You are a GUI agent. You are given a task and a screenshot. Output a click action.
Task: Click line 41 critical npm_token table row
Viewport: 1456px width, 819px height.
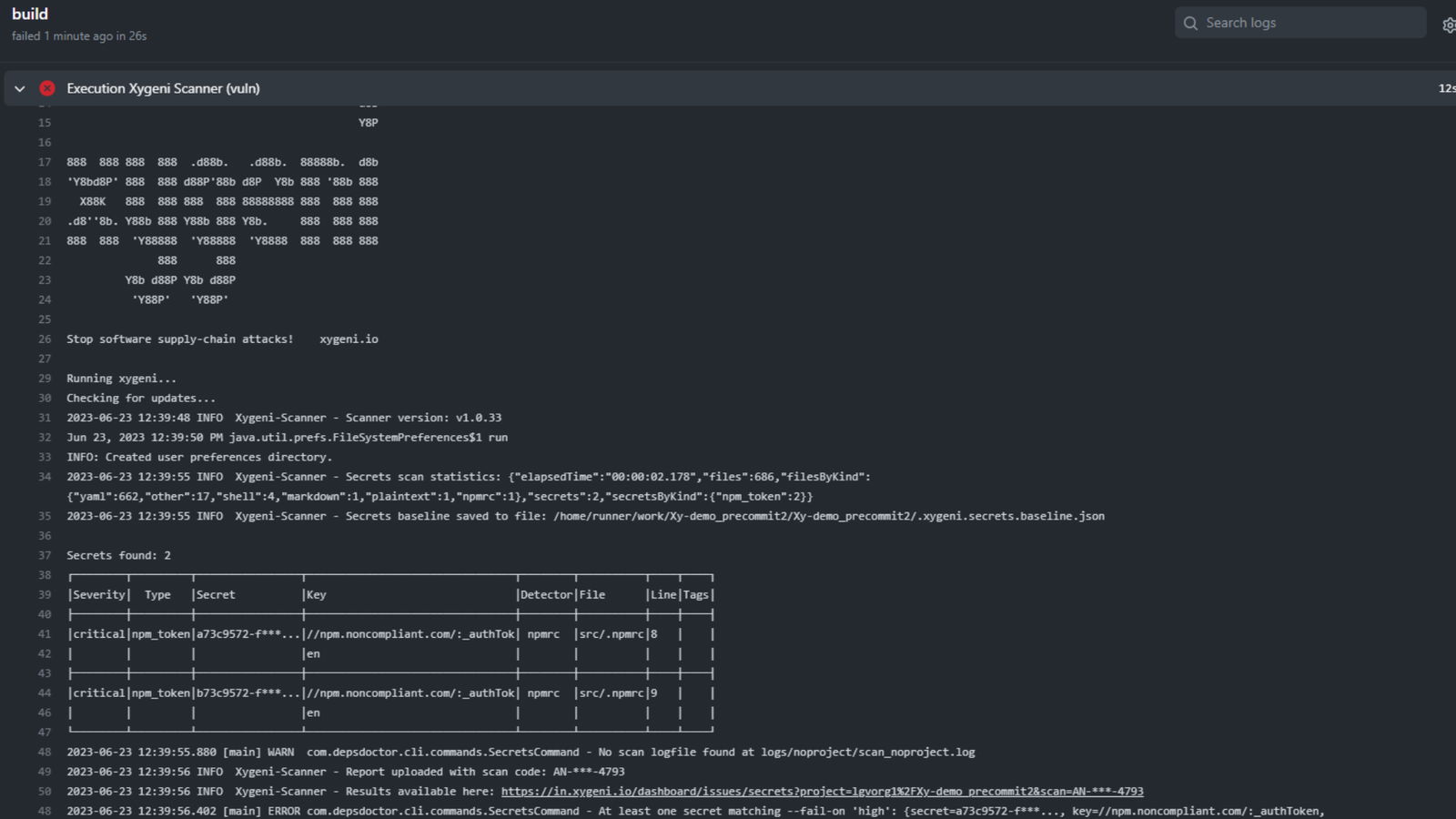(x=364, y=633)
